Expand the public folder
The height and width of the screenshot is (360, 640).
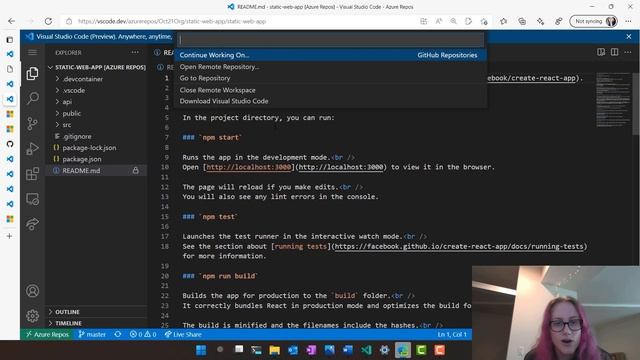pos(96,113)
